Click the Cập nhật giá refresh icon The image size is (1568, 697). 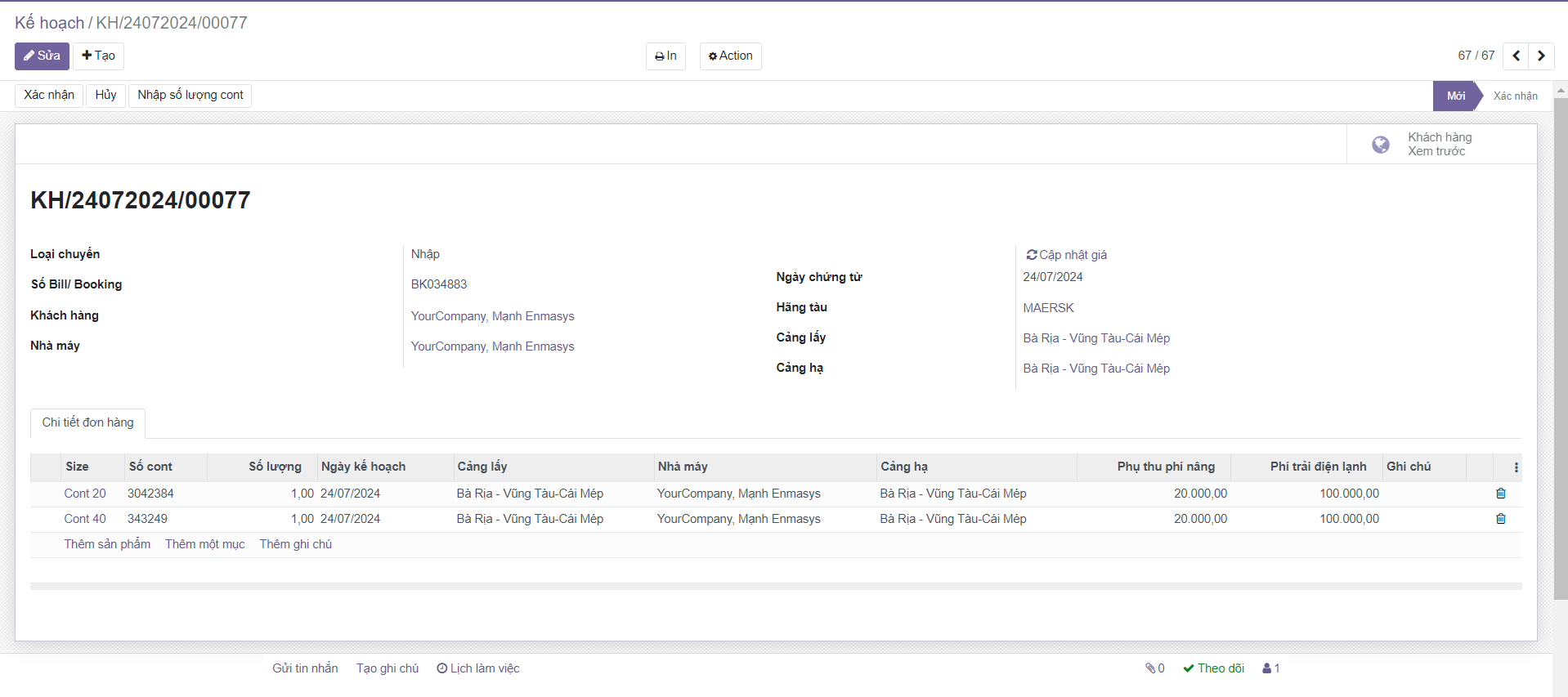(1032, 255)
